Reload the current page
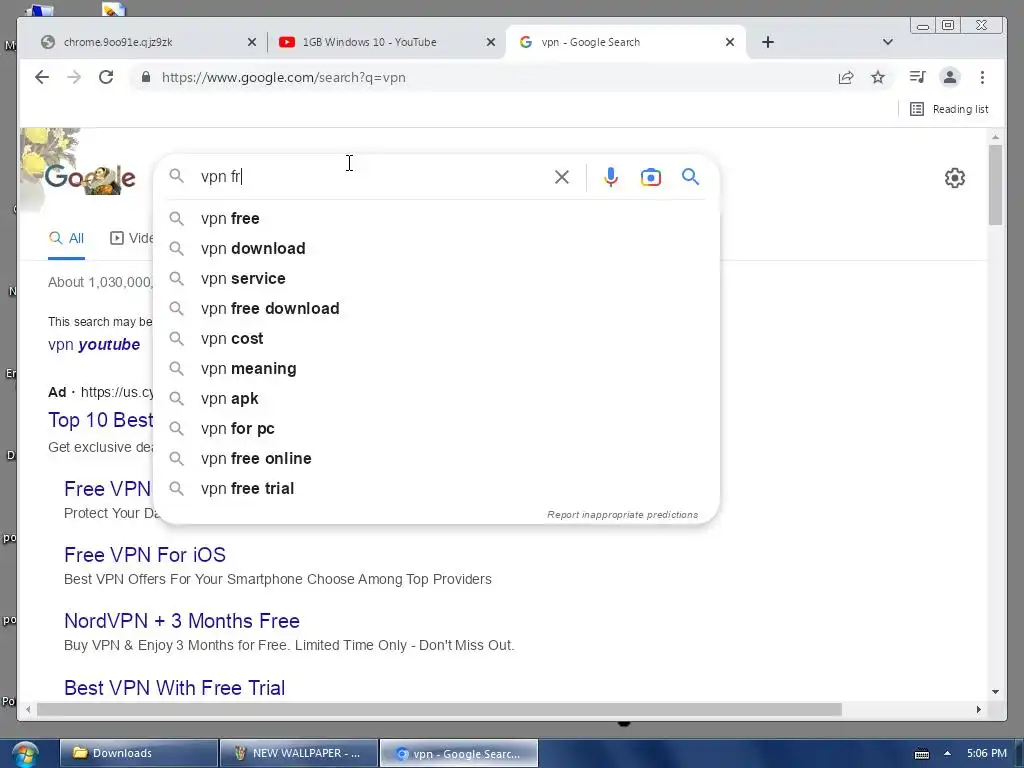Viewport: 1024px width, 768px height. click(106, 77)
